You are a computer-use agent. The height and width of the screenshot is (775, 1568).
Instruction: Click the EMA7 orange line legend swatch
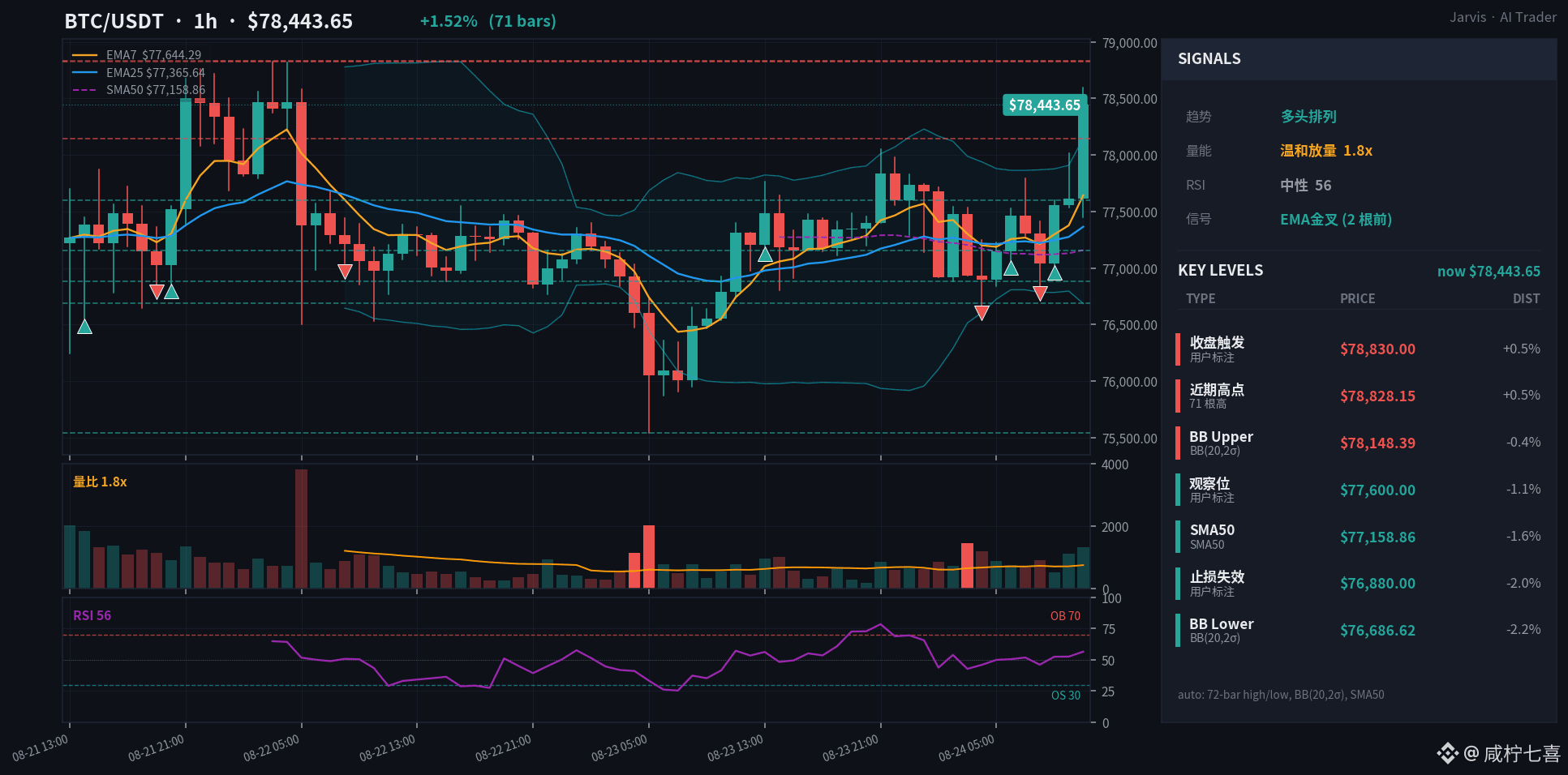point(84,55)
